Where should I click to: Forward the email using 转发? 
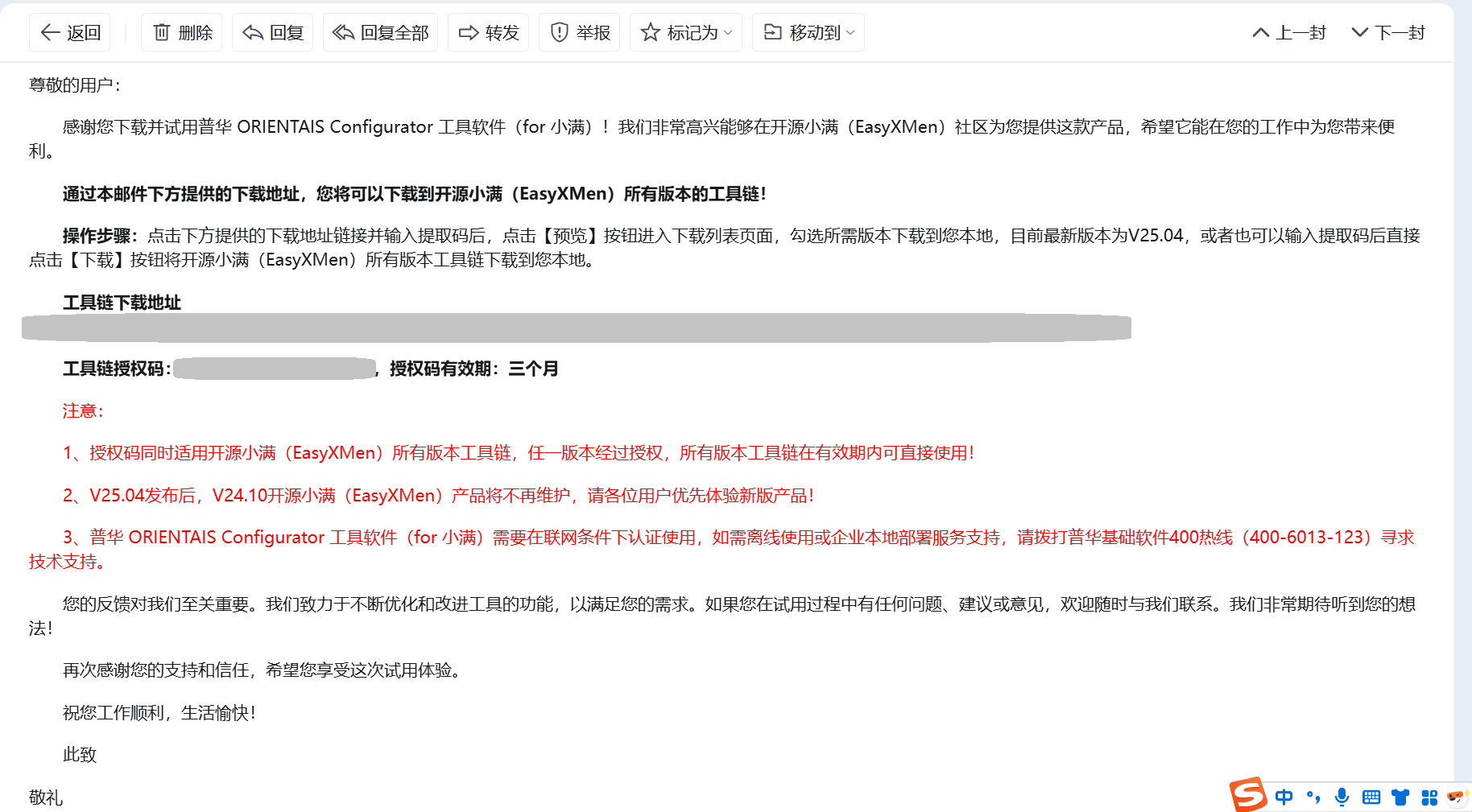point(488,32)
